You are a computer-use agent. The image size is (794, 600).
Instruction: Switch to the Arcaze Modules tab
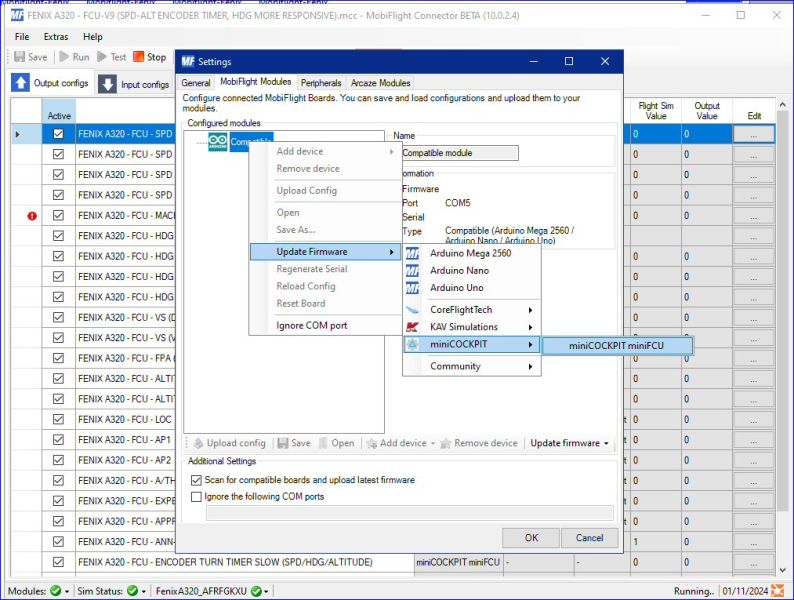pos(380,83)
